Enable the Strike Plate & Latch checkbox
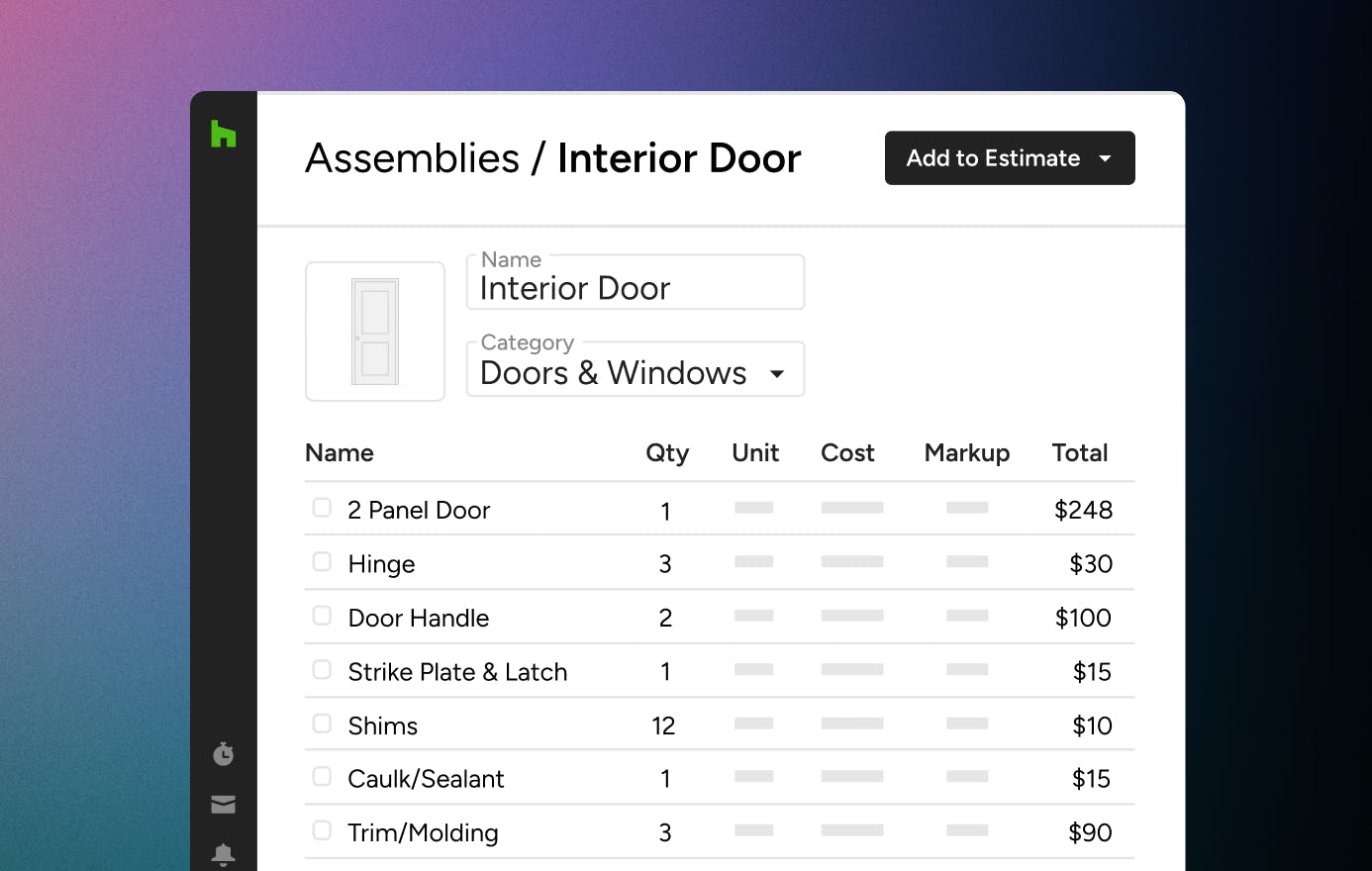Viewport: 1372px width, 871px height. [x=322, y=670]
